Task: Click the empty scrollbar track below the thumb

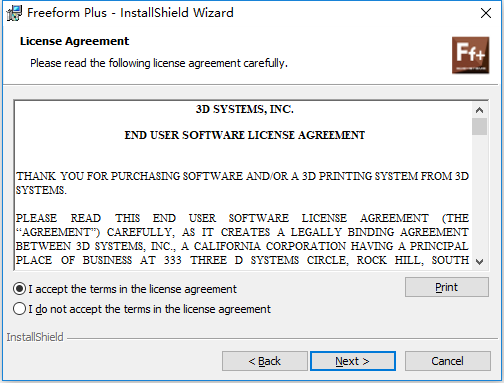Action: pyautogui.click(x=479, y=195)
